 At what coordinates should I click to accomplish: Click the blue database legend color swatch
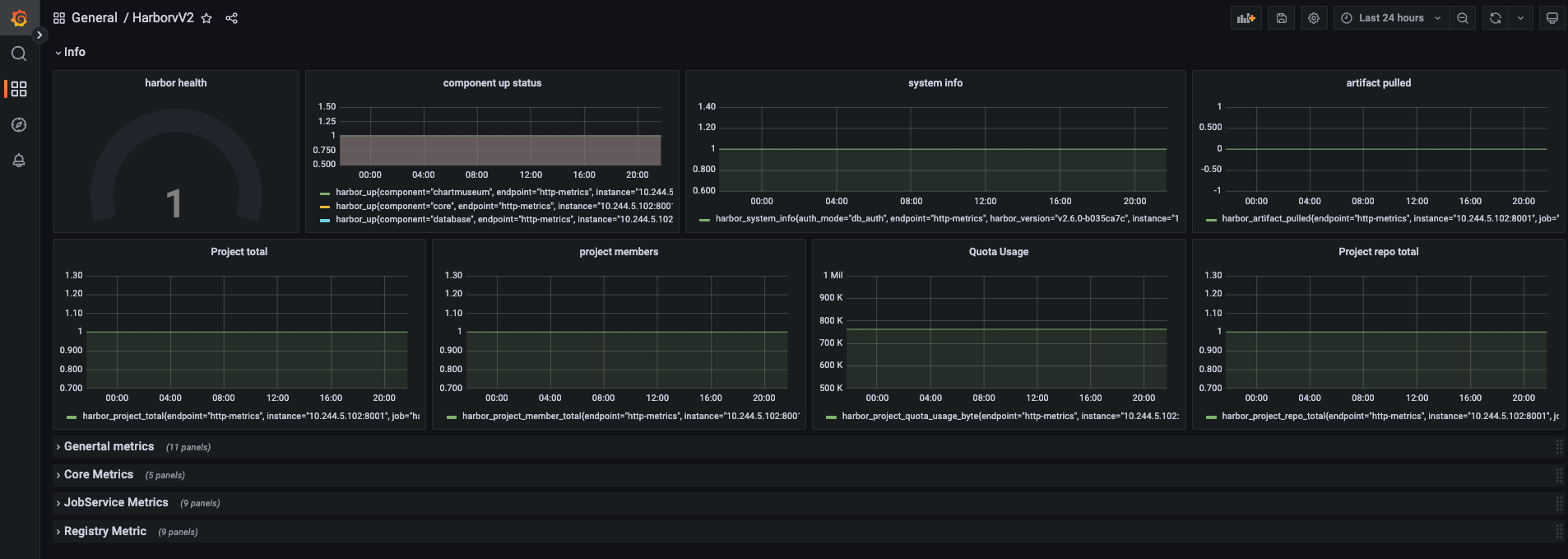point(325,220)
